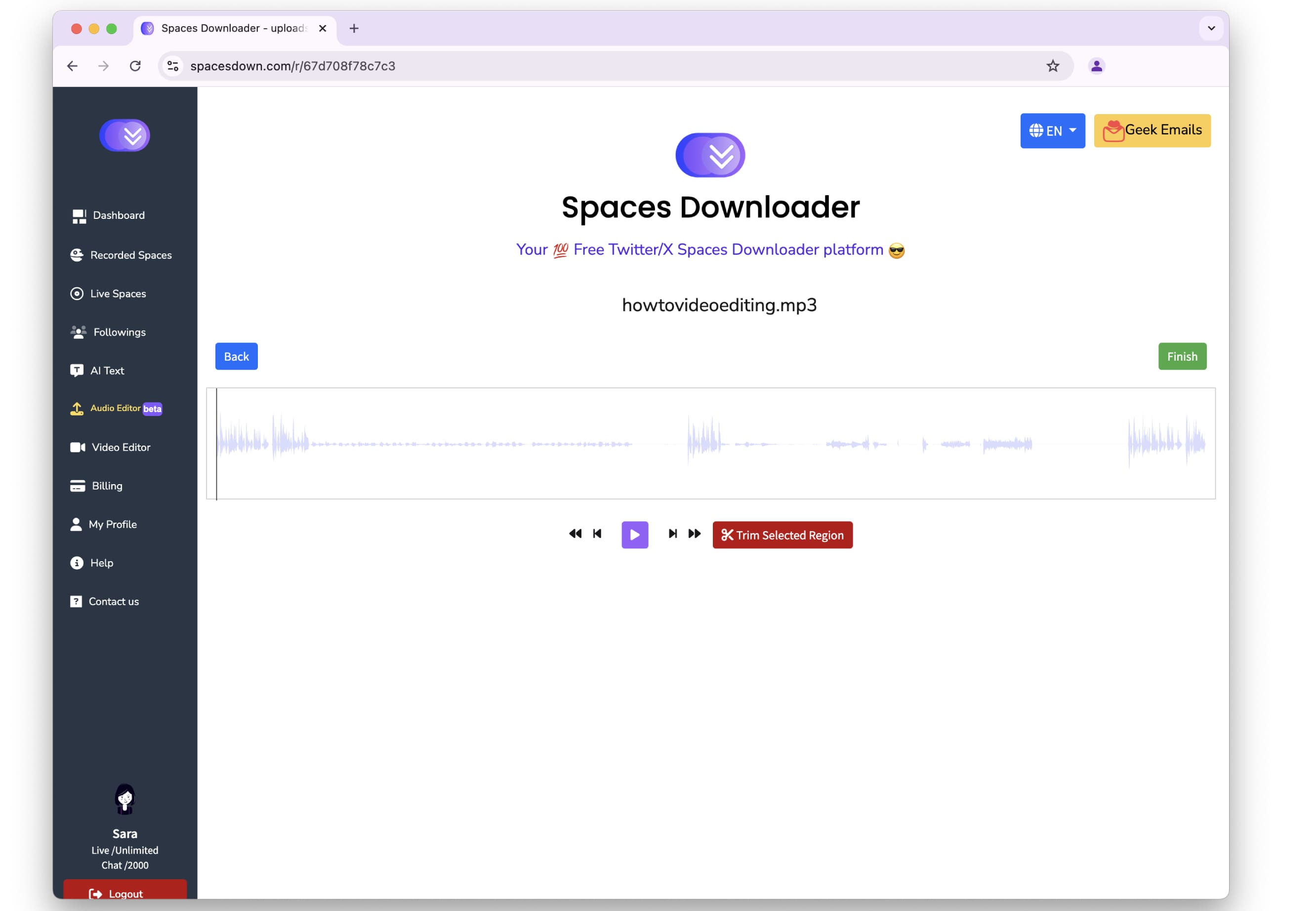This screenshot has height=911, width=1316.
Task: Skip to end with next-track icon
Action: point(673,534)
